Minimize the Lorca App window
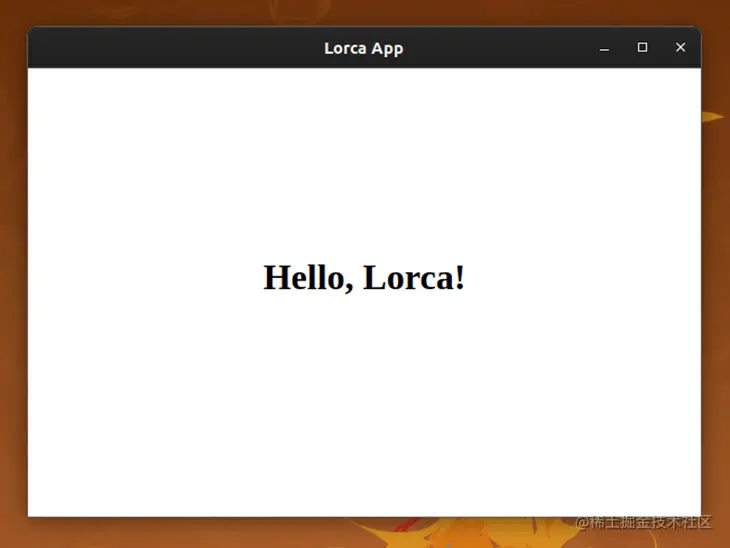Screen dimensions: 730x548 604,48
